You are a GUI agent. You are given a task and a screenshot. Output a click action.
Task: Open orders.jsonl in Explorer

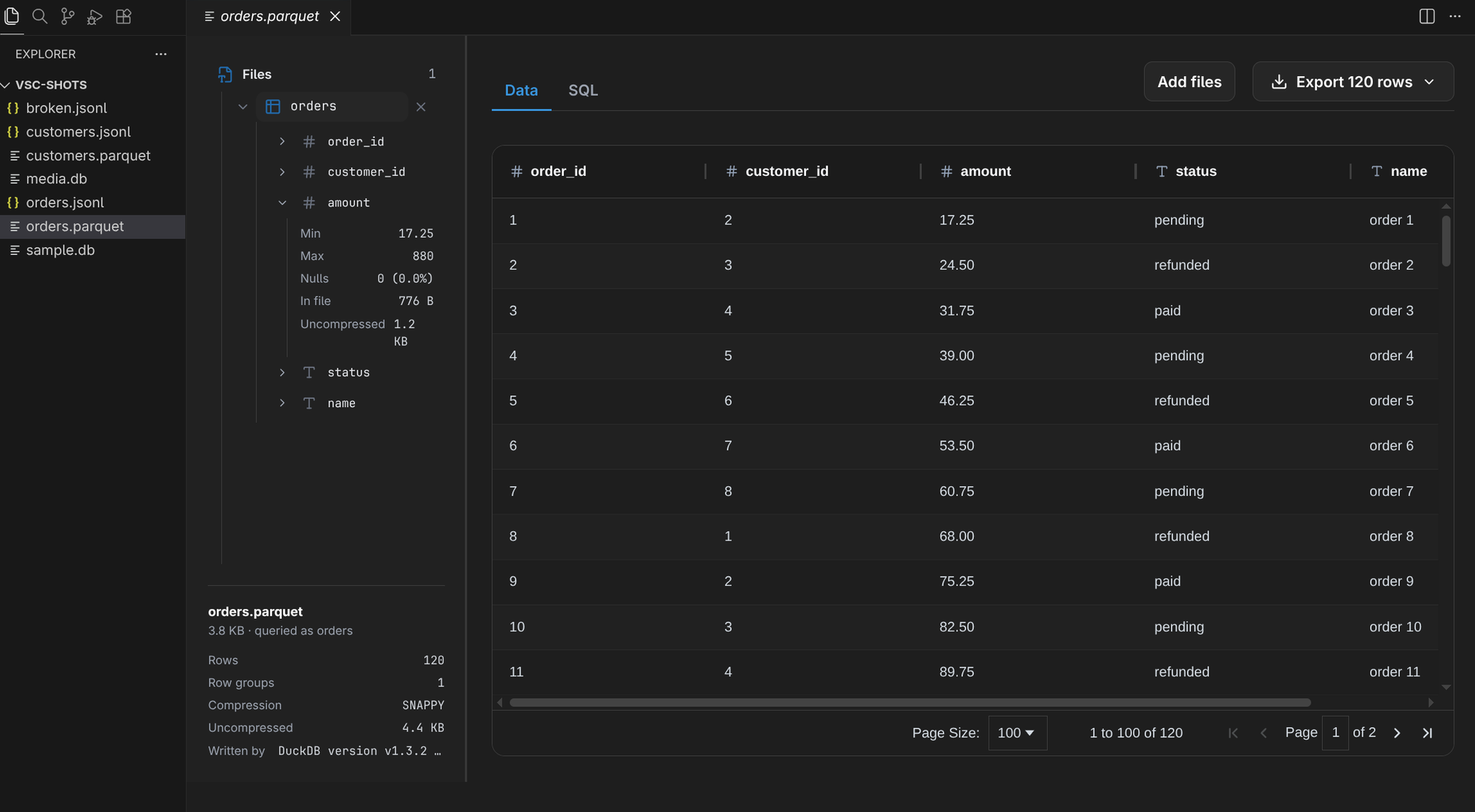(92, 203)
